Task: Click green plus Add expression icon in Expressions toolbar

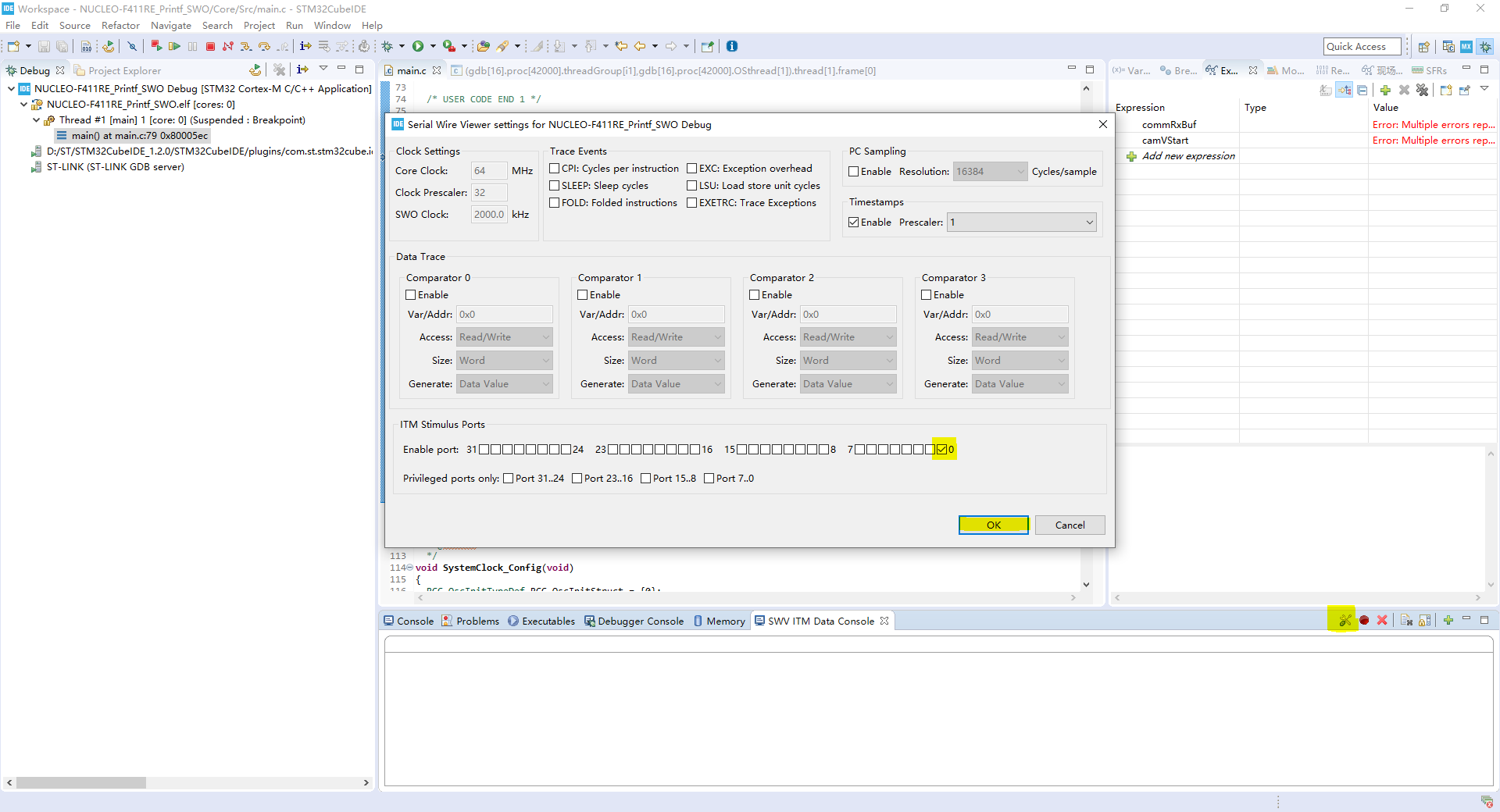Action: [x=1385, y=91]
